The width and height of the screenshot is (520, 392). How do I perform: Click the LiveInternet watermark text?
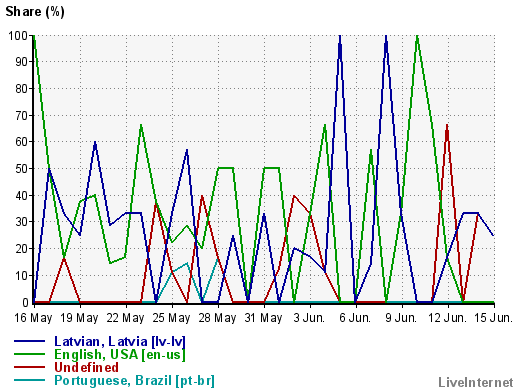(x=476, y=382)
